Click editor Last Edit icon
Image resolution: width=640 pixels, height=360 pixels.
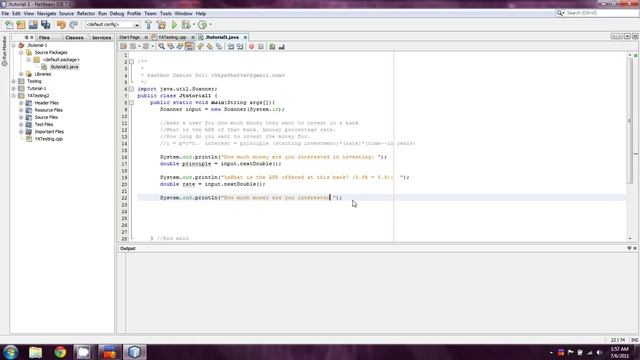click(x=123, y=47)
